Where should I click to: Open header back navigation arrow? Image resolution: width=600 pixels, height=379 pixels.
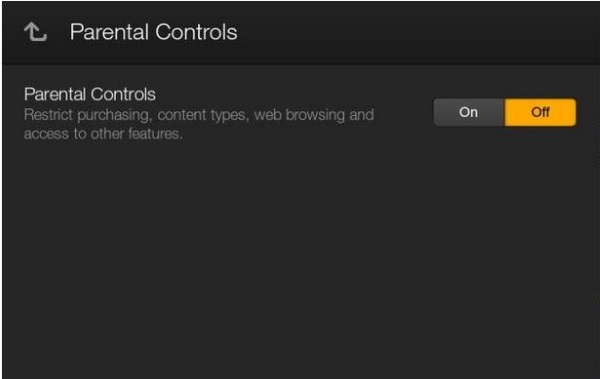(x=36, y=32)
